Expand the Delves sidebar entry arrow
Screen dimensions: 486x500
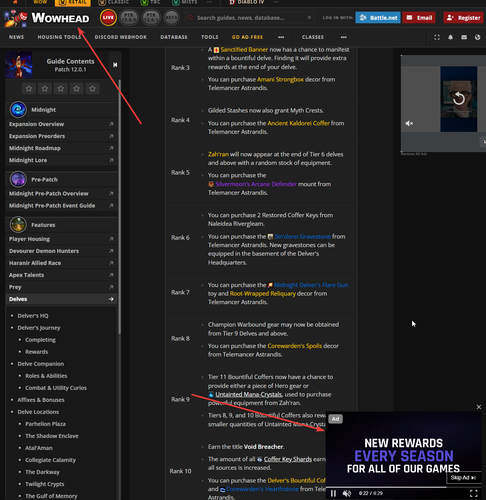111,299
